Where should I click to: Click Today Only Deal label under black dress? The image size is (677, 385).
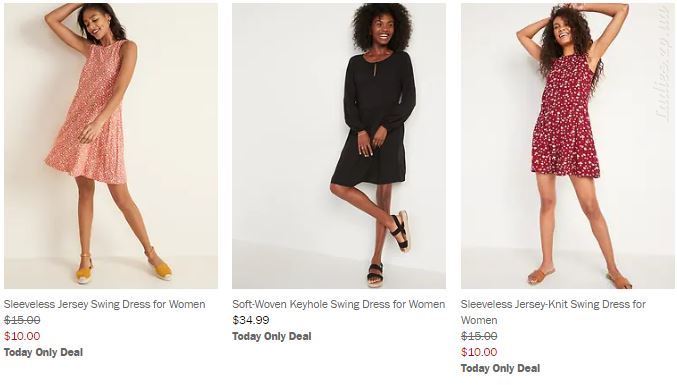pyautogui.click(x=272, y=337)
